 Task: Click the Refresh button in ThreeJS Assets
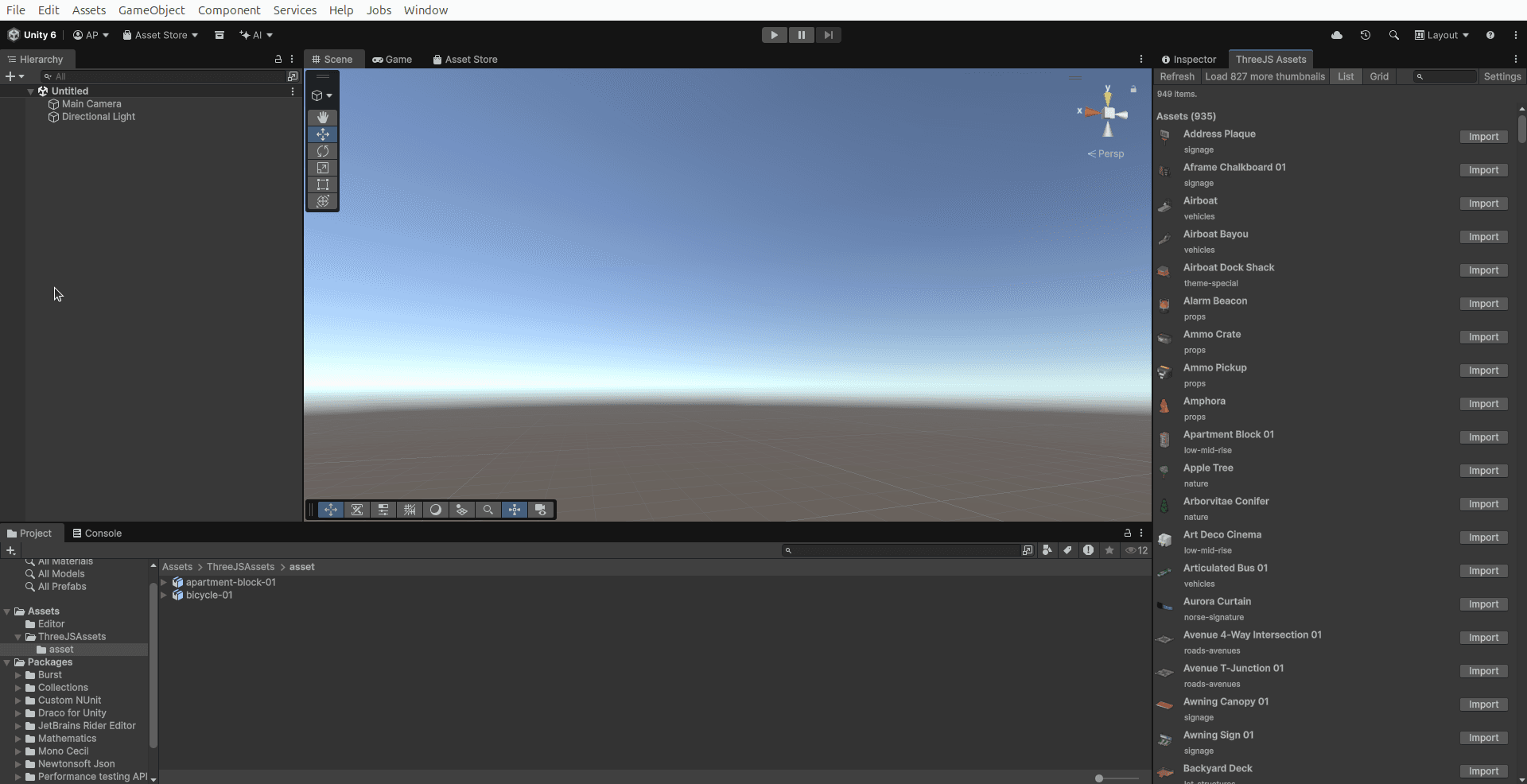coord(1177,76)
